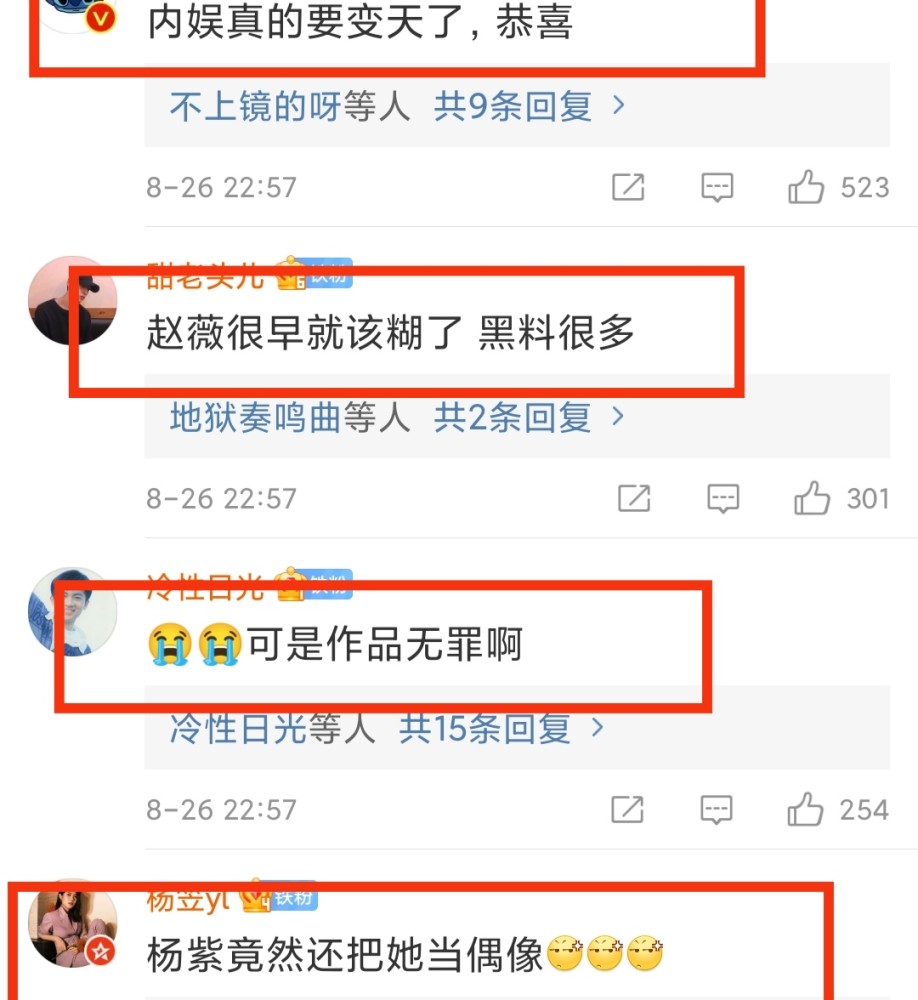
Task: Share the comment with 254 likes
Action: (627, 809)
